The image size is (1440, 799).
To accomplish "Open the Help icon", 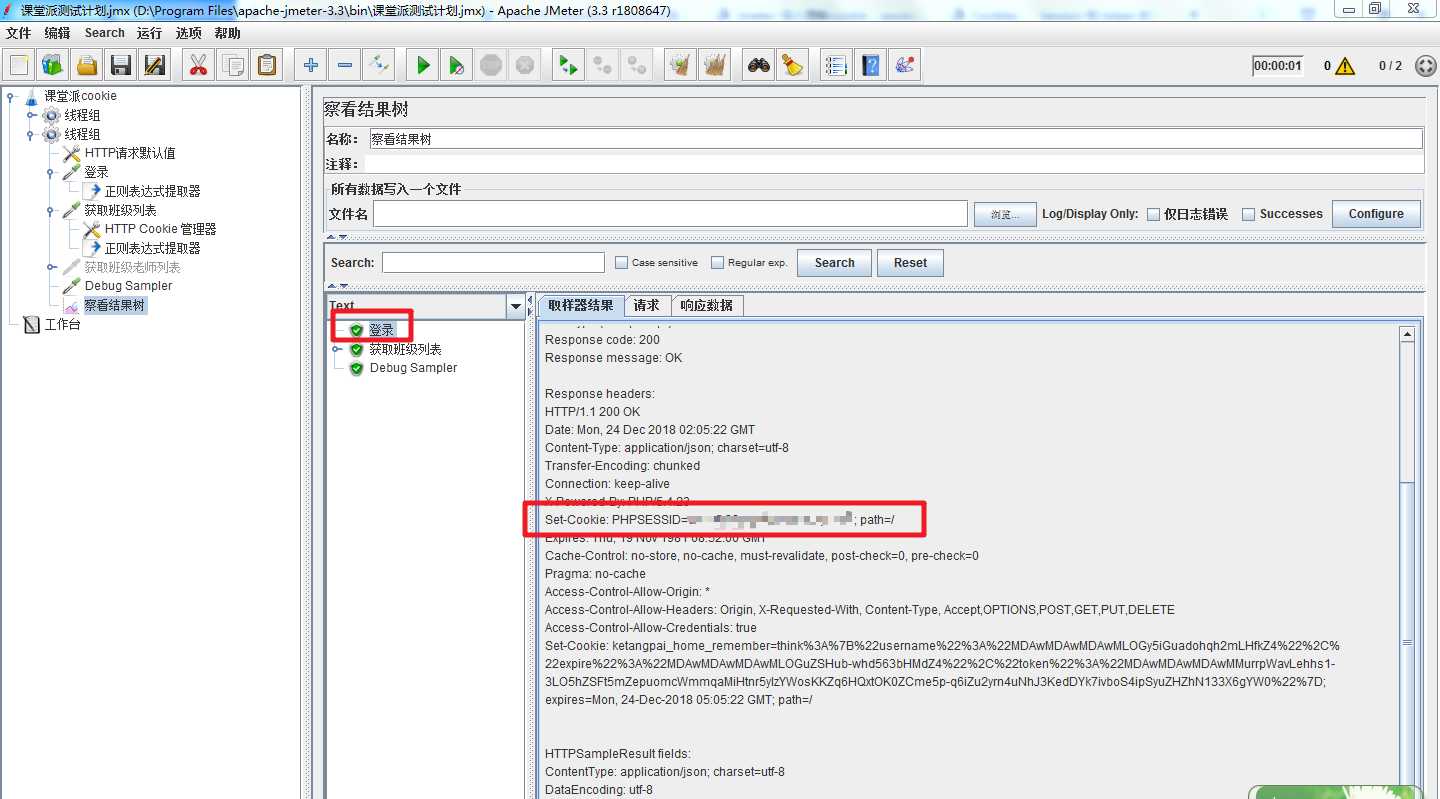I will [871, 65].
